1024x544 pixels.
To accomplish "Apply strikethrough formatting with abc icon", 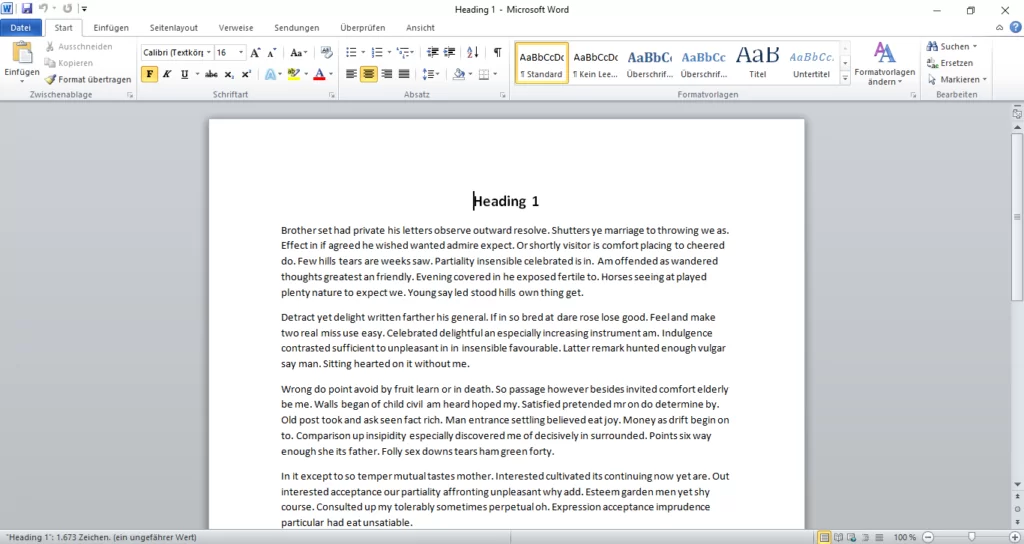I will coord(211,74).
